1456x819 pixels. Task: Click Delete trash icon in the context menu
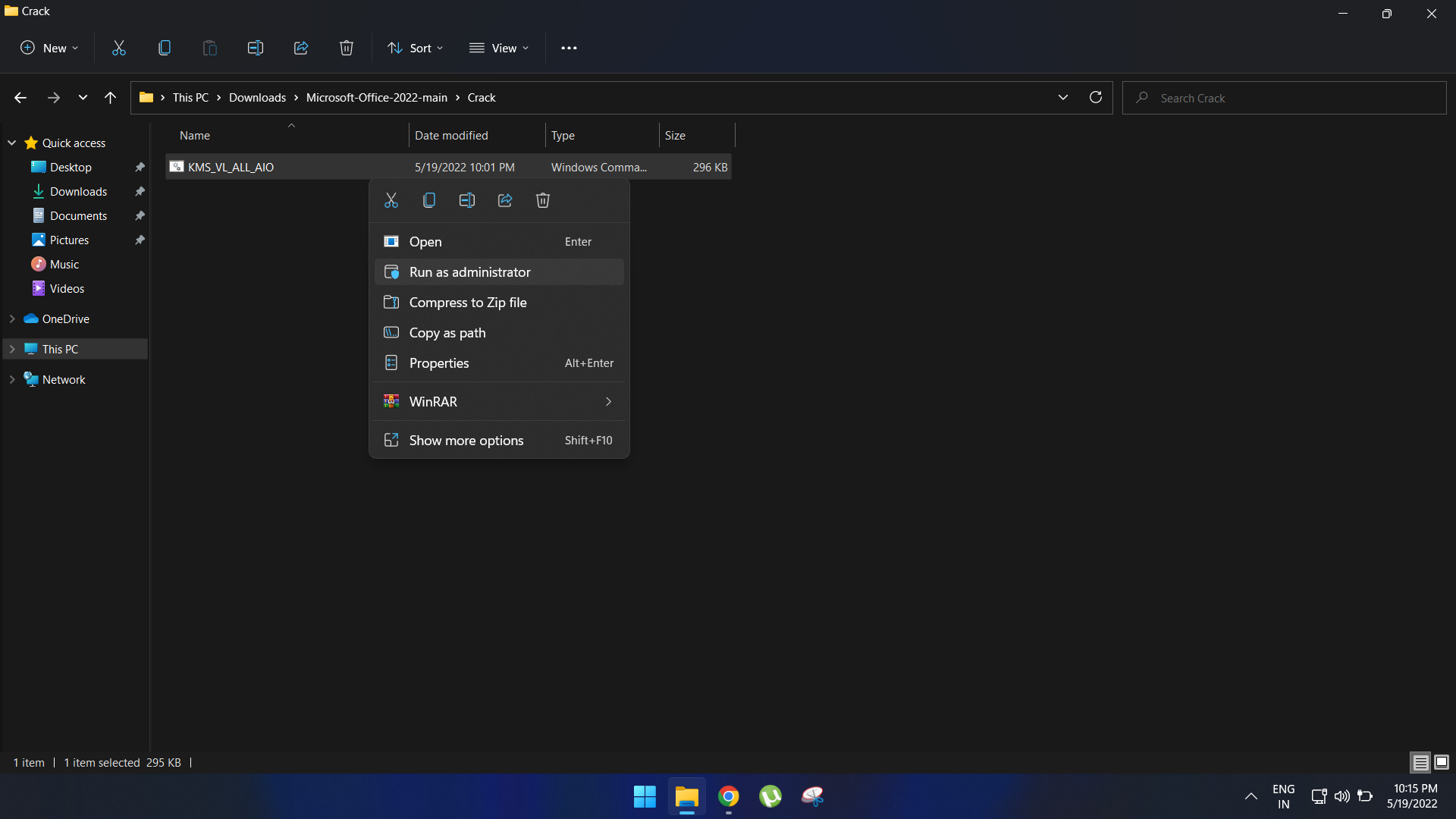pyautogui.click(x=543, y=200)
